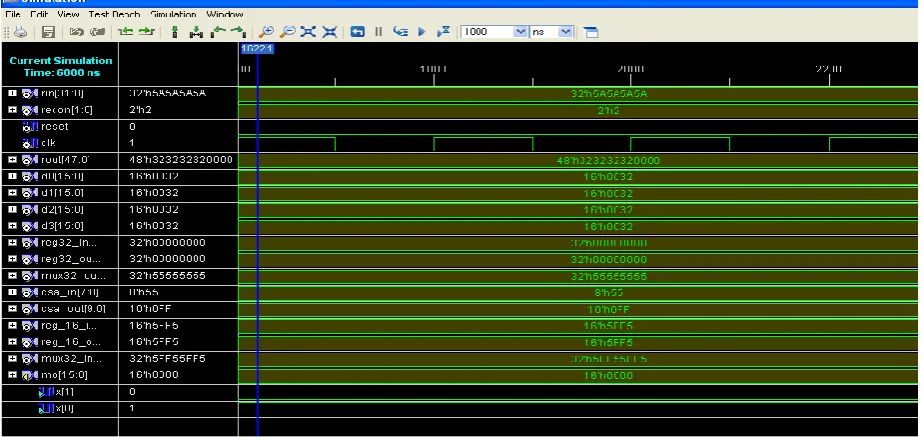Expand the mux32_ou bus
923x442 pixels.
coord(12,275)
